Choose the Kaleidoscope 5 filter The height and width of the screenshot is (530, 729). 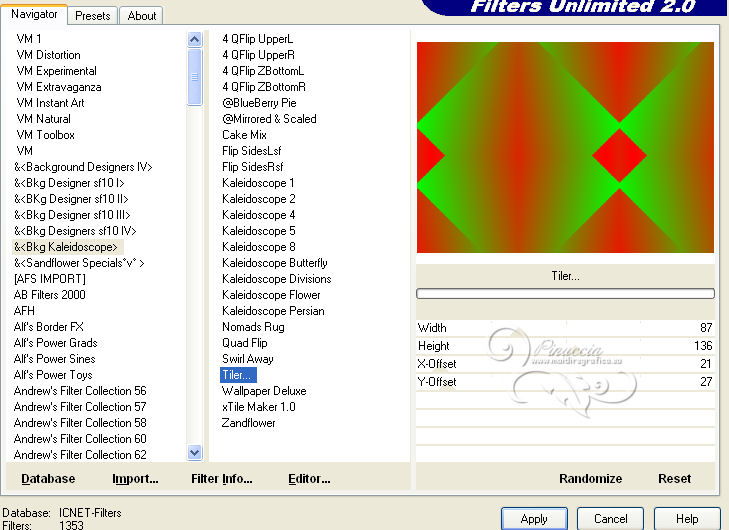258,231
